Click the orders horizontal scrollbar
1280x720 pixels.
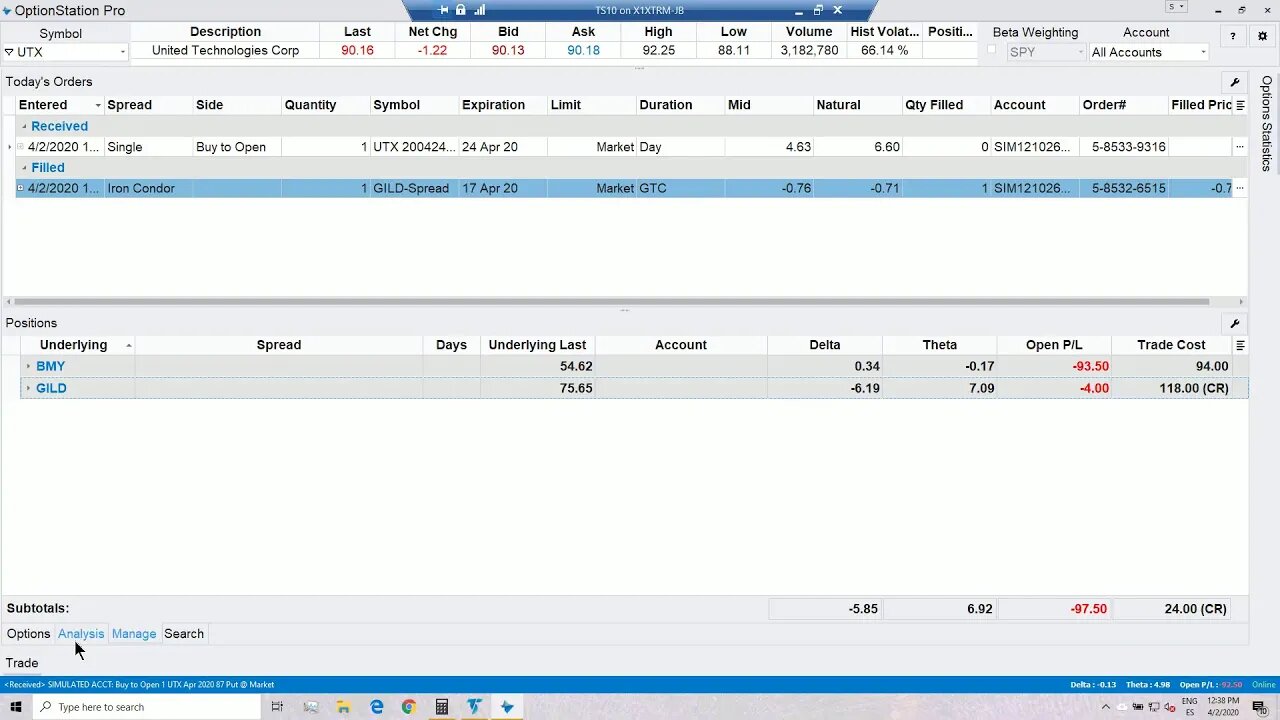coord(610,302)
